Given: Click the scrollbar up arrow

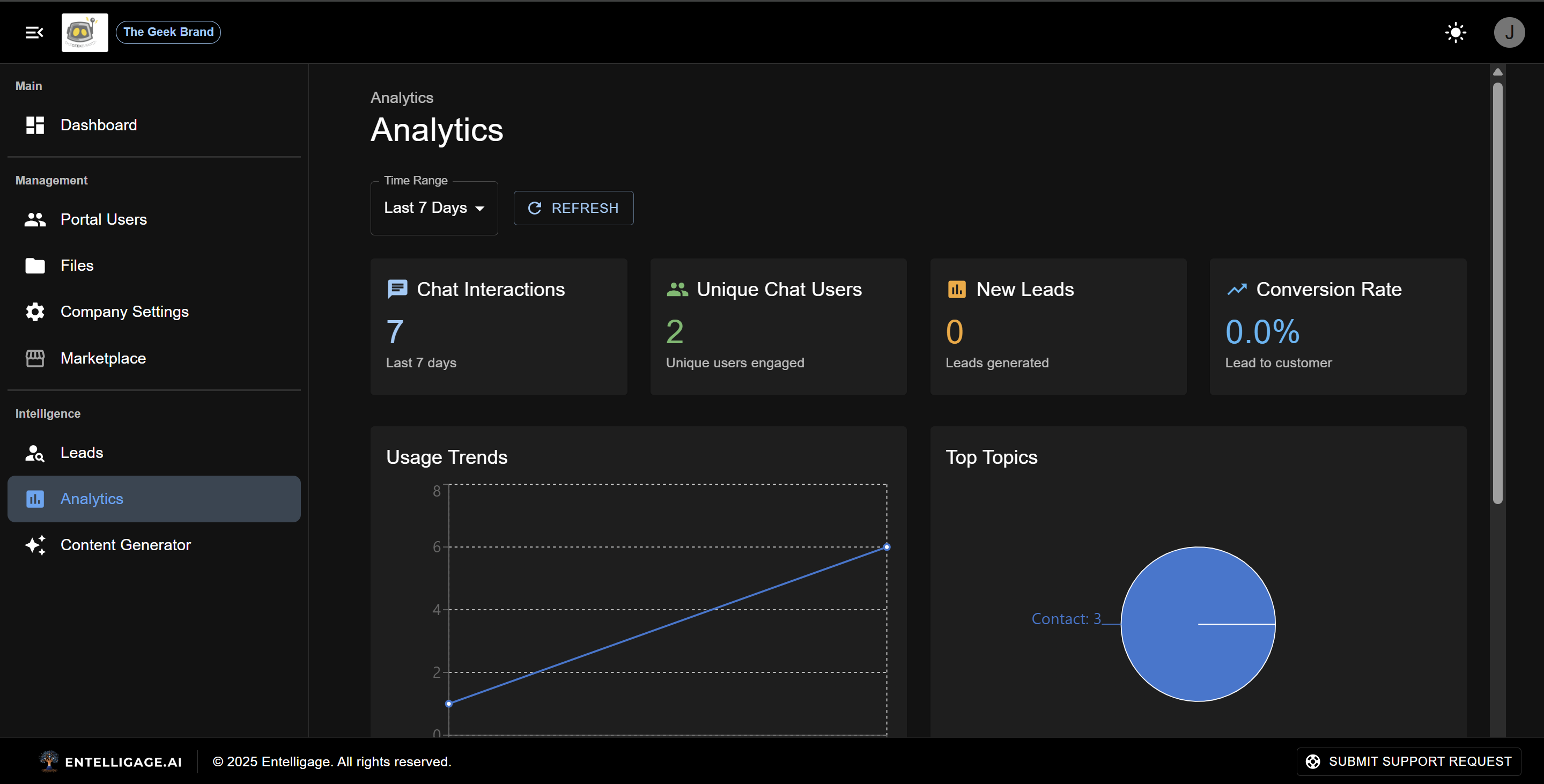Looking at the screenshot, I should [1497, 72].
